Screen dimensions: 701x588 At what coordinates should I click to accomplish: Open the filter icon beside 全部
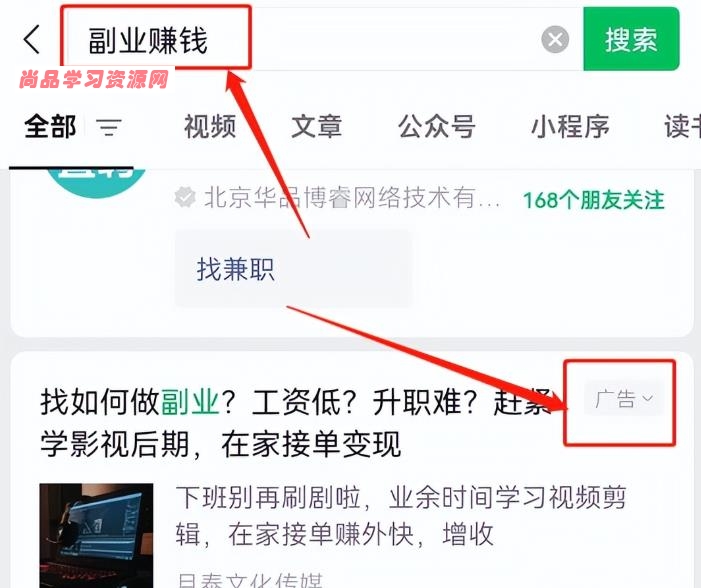109,127
